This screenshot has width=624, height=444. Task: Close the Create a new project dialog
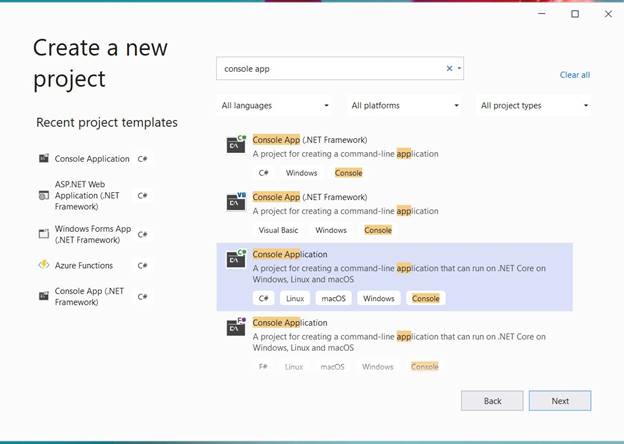pyautogui.click(x=608, y=14)
